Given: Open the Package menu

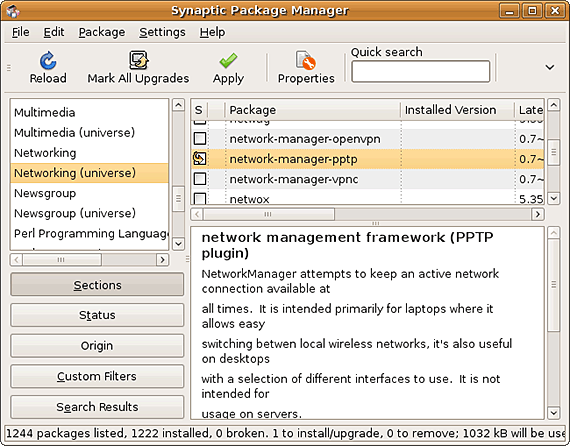Looking at the screenshot, I should tap(102, 32).
